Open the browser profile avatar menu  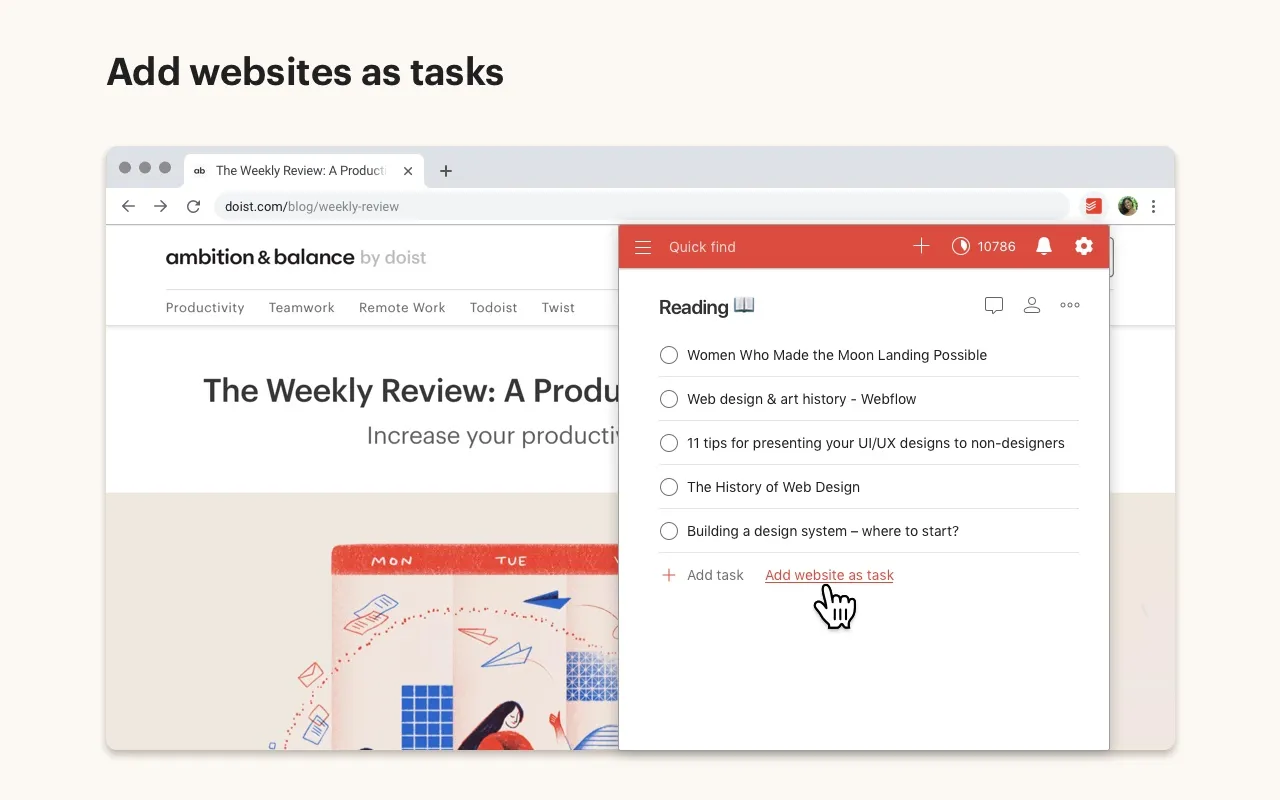(x=1127, y=206)
